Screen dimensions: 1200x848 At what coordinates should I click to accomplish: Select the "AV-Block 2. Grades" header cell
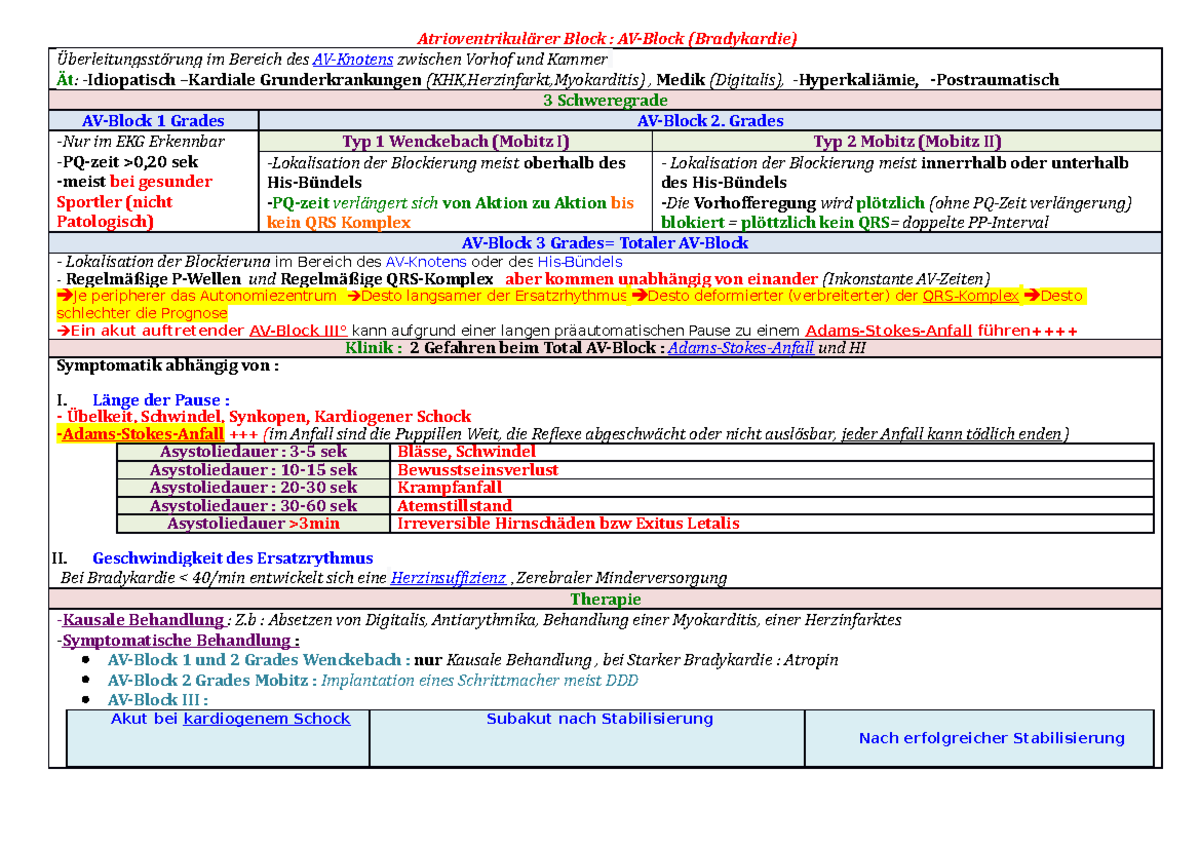(709, 121)
